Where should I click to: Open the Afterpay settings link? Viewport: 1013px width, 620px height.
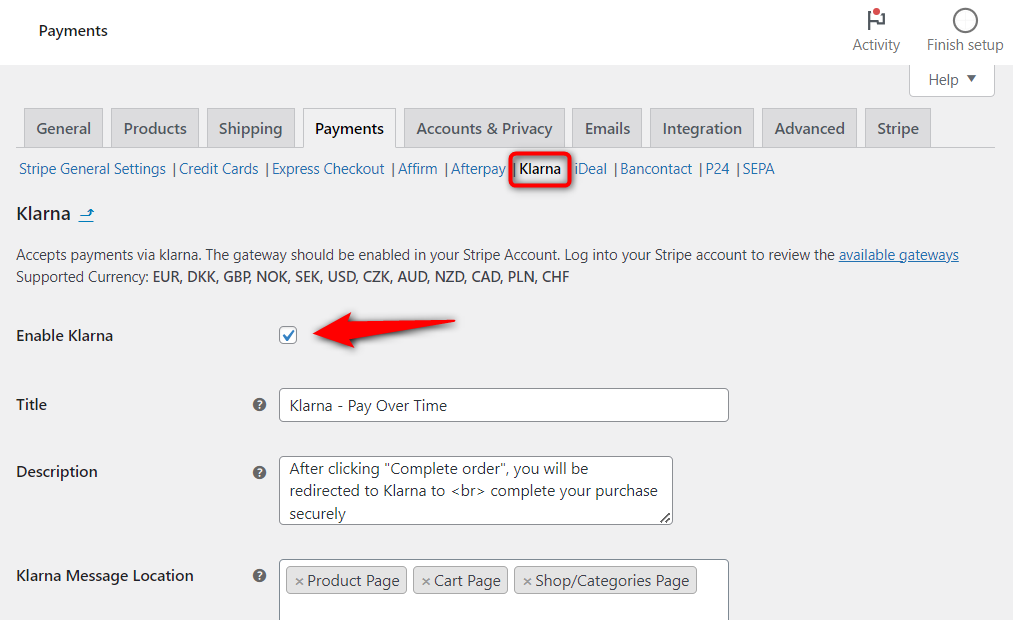(x=478, y=169)
